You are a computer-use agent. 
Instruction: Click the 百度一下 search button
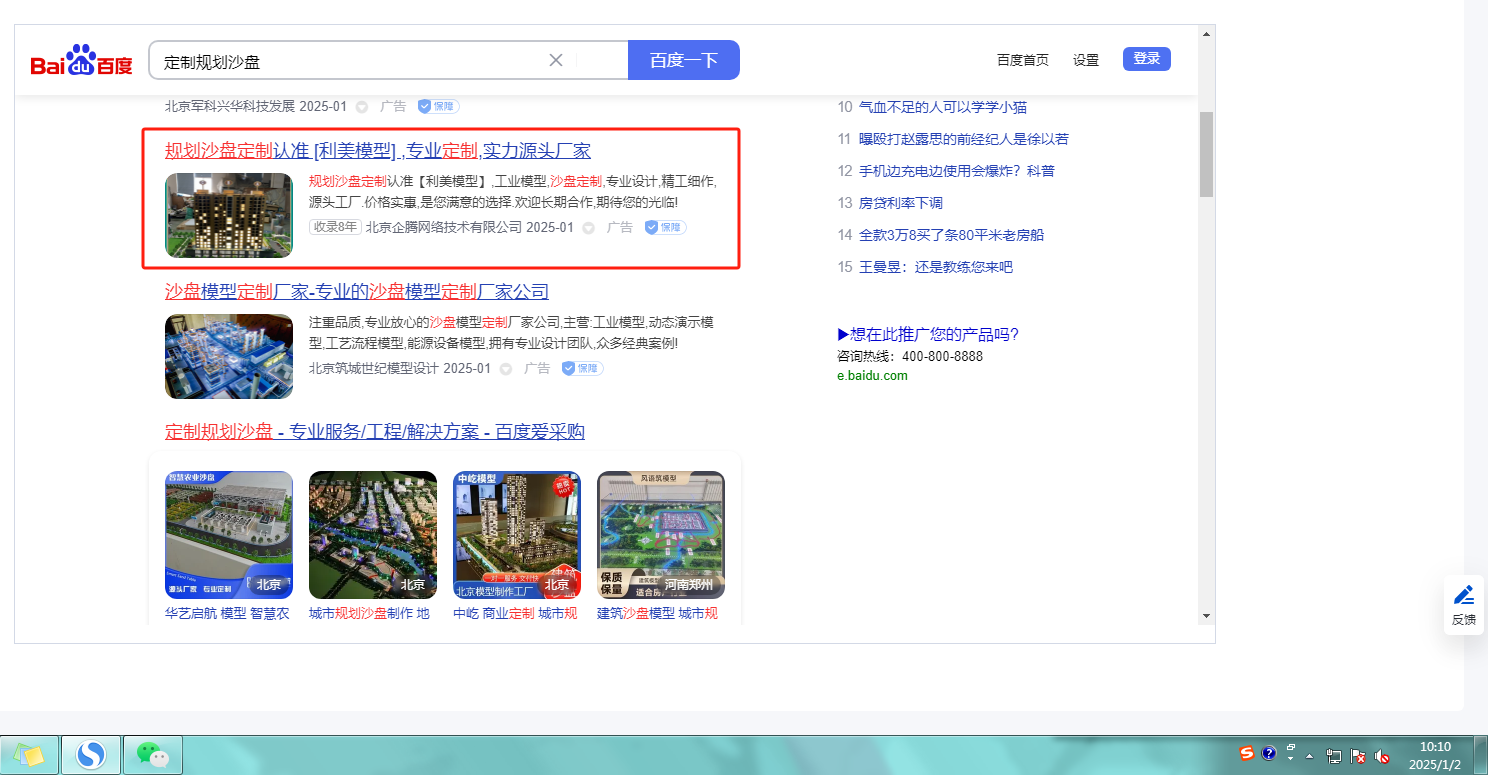[x=683, y=60]
